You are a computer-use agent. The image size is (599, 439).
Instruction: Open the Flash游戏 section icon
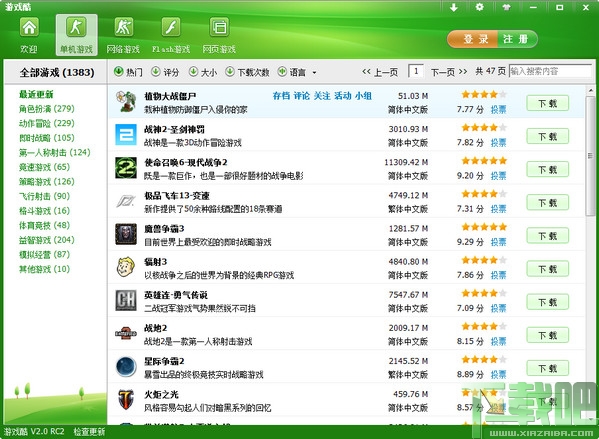coord(171,28)
